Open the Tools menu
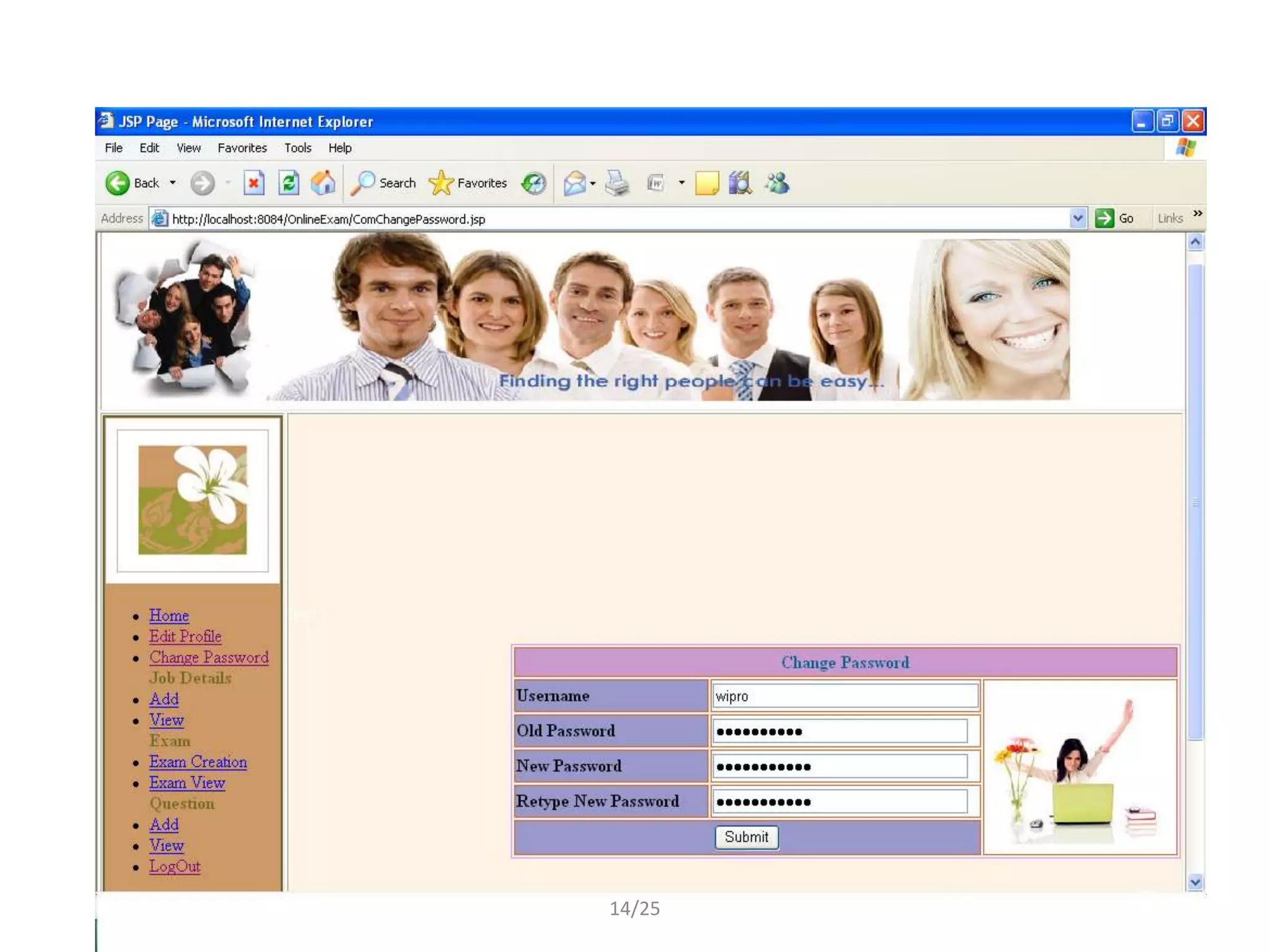The width and height of the screenshot is (1270, 952). point(298,148)
